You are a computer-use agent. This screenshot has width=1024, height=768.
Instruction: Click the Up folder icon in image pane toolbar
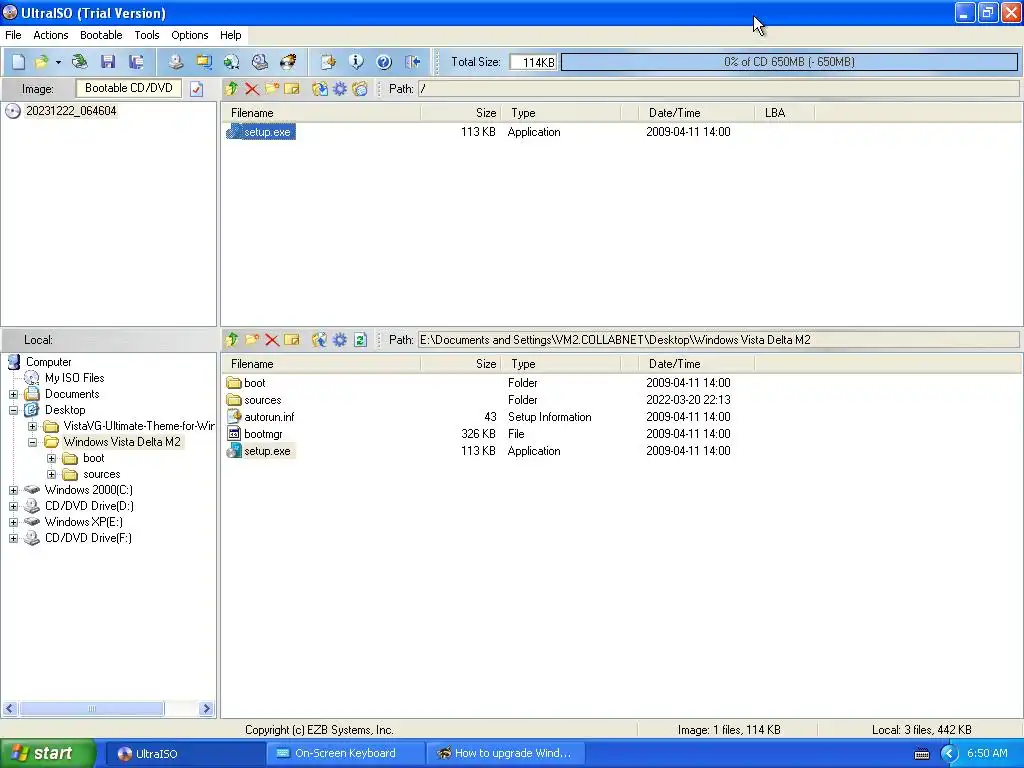click(231, 89)
